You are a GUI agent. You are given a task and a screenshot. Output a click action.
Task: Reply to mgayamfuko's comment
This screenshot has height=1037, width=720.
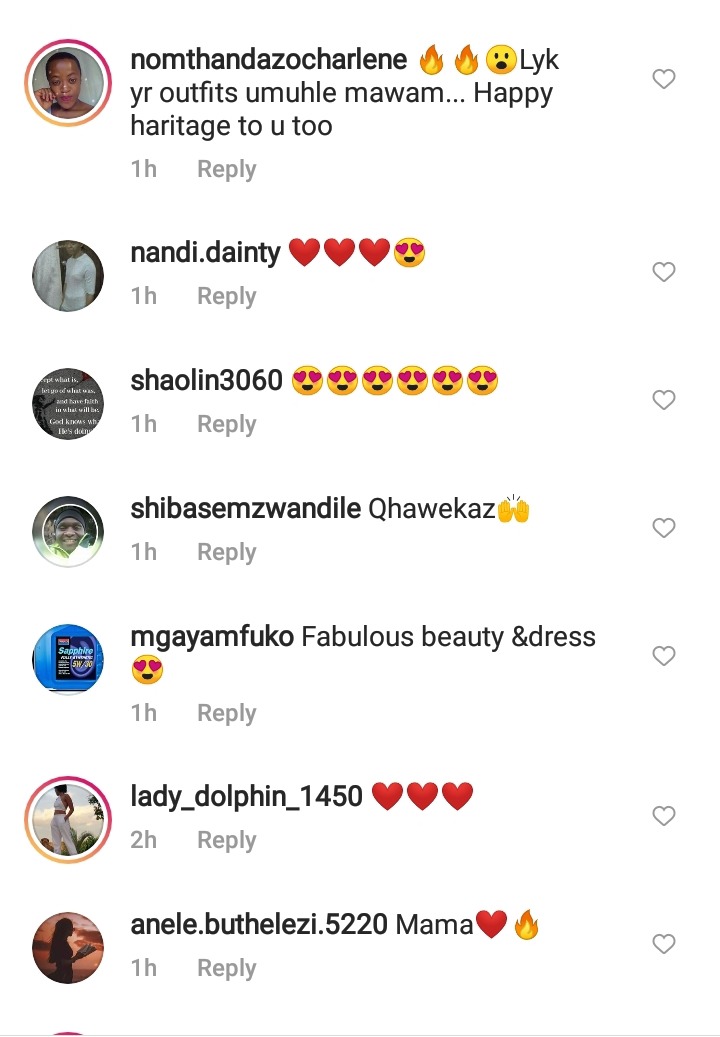226,714
